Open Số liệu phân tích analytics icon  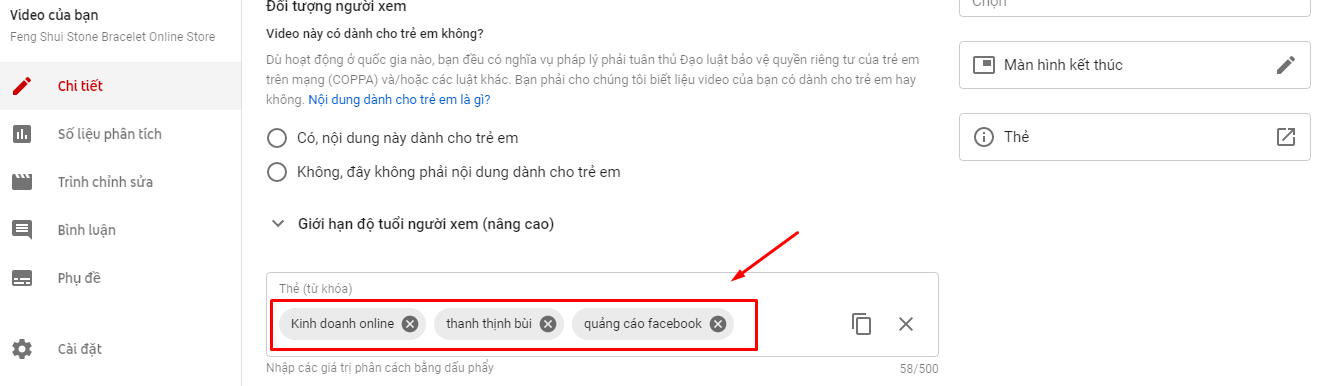tap(22, 134)
